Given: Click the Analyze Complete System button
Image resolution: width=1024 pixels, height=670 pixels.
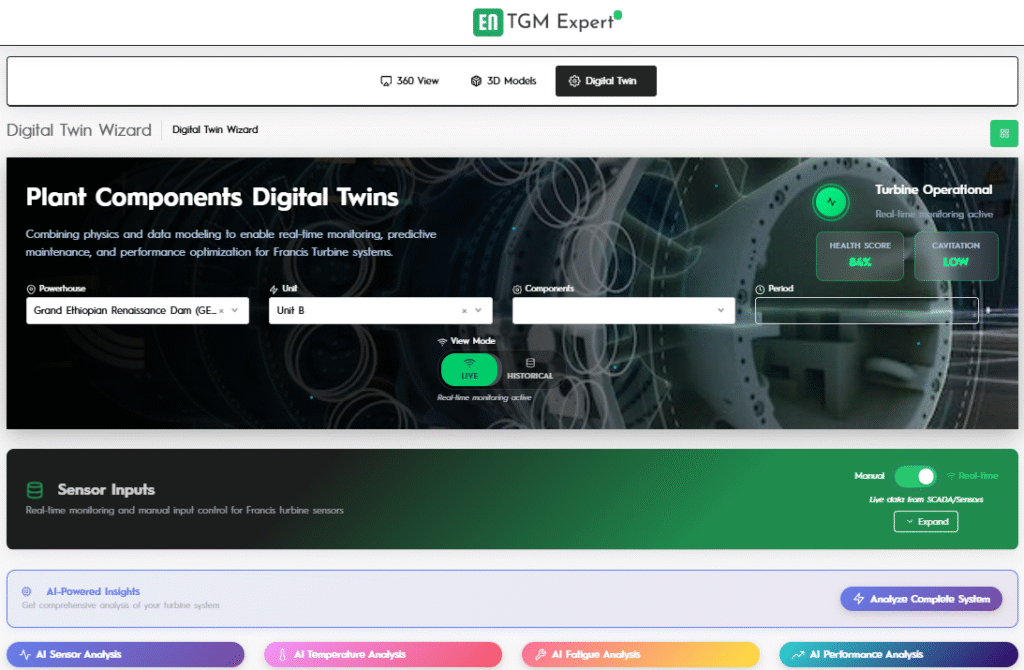Looking at the screenshot, I should [920, 599].
